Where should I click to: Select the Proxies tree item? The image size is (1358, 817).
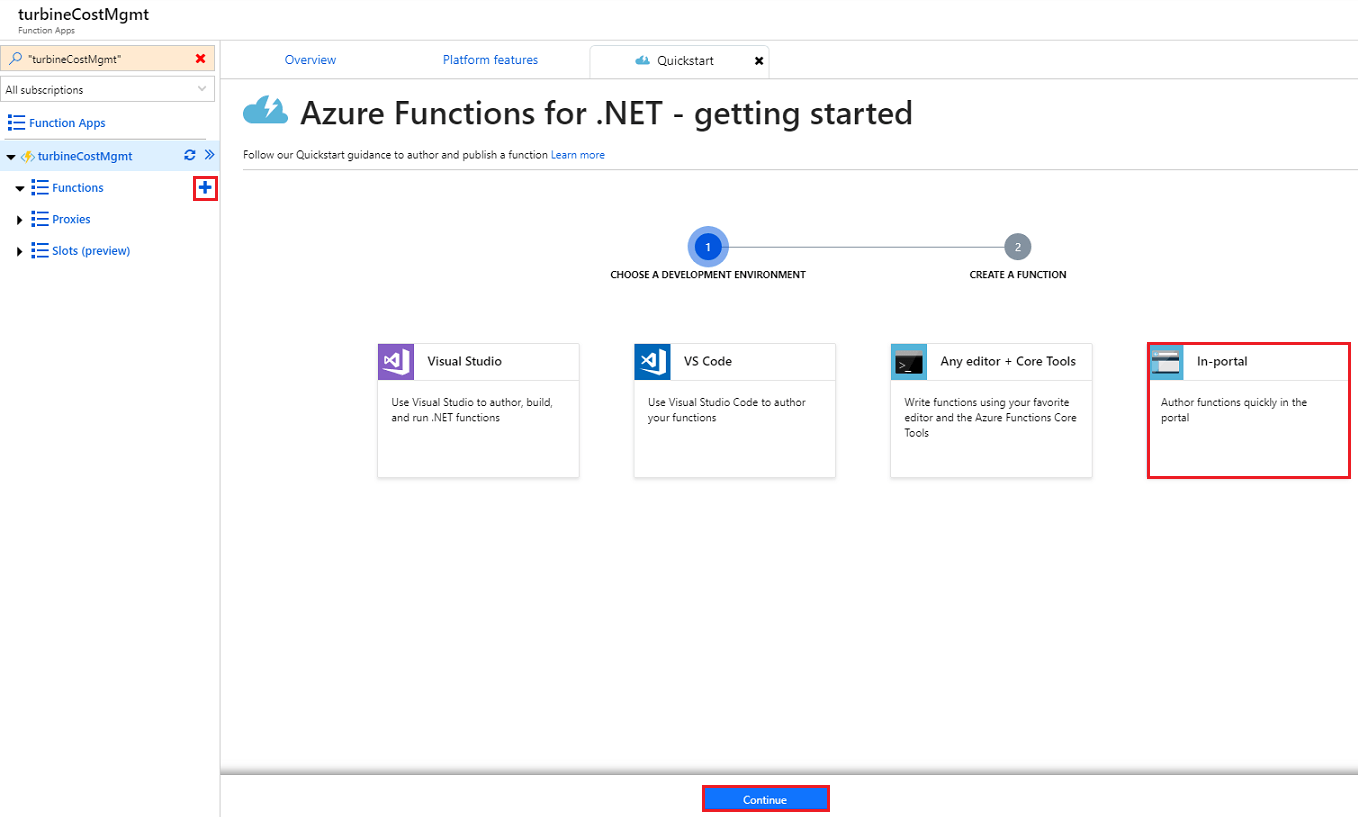click(x=71, y=219)
